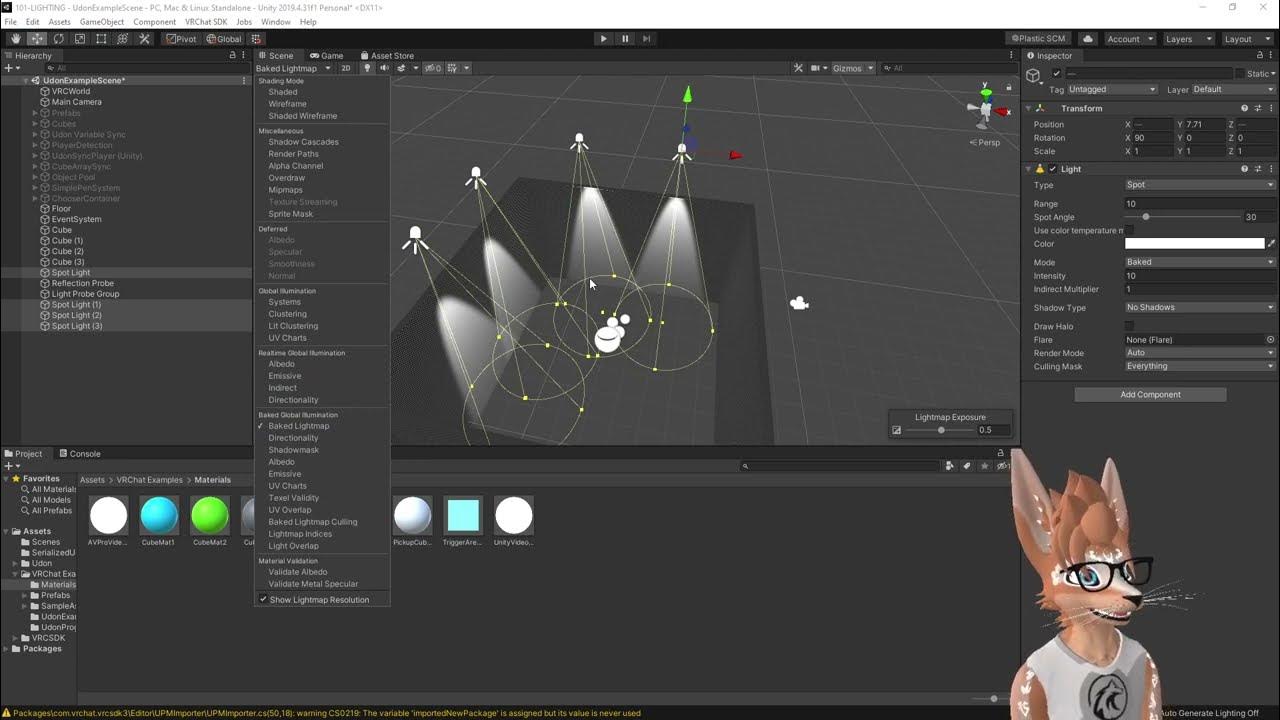
Task: Enable Use color temperature mode checkbox
Action: click(1130, 231)
